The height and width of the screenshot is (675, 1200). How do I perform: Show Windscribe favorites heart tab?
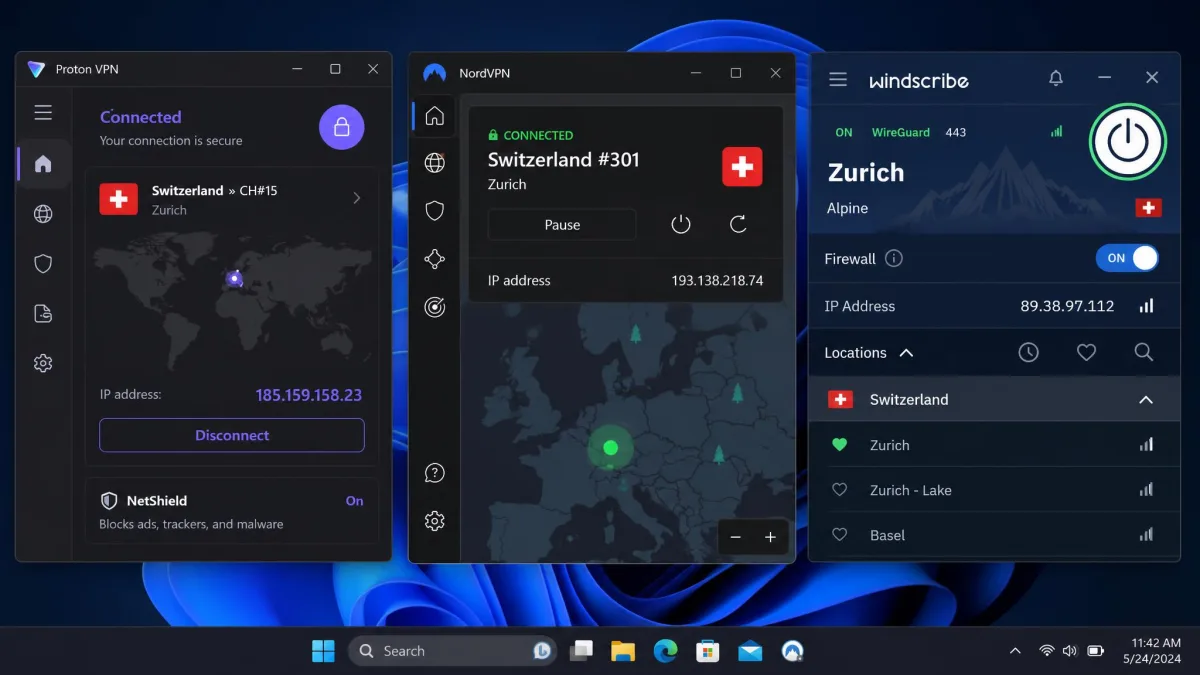pyautogui.click(x=1086, y=352)
